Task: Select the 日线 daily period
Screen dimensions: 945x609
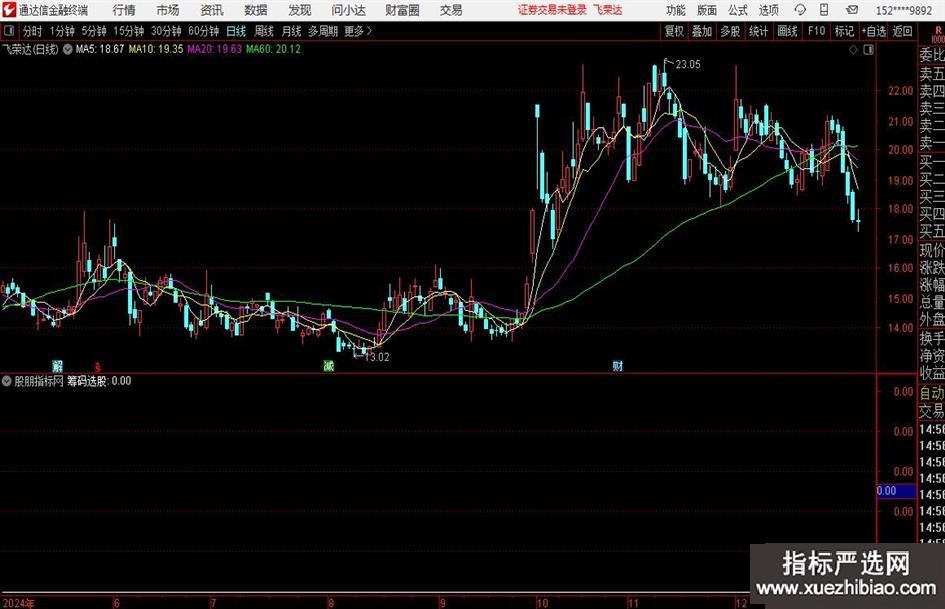Action: click(236, 31)
